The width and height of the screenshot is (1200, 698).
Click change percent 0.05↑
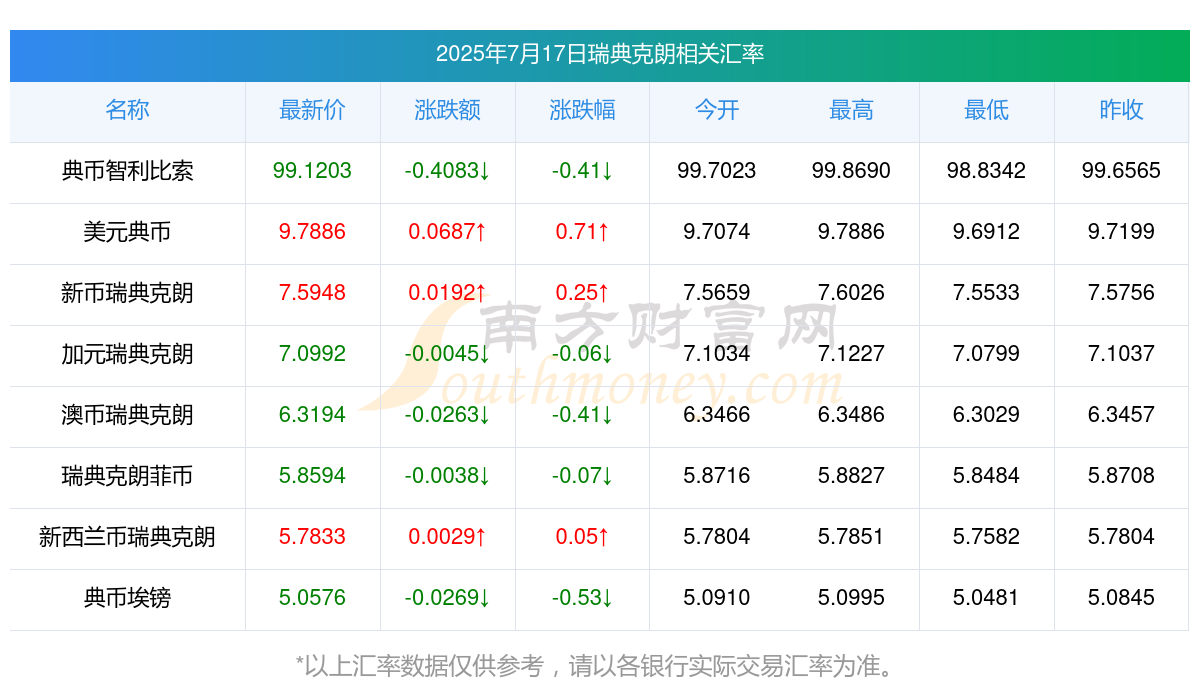[582, 537]
